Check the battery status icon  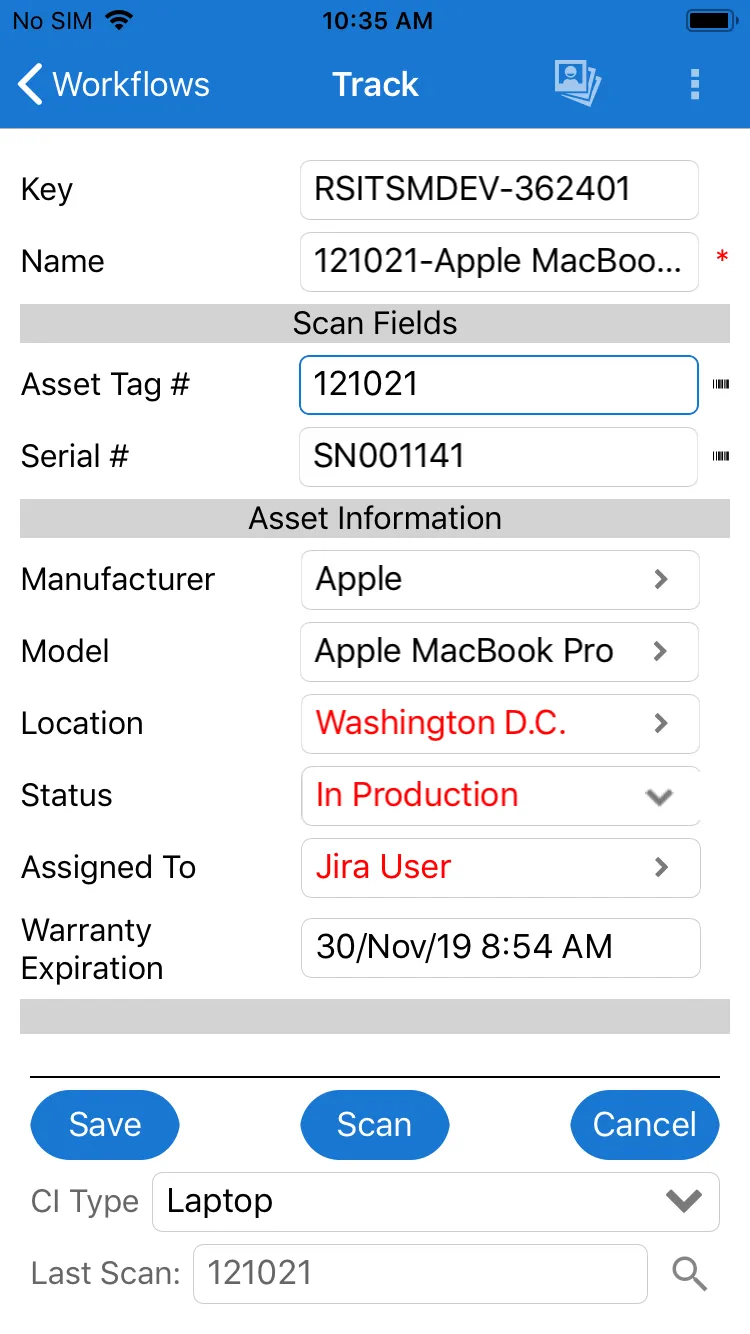(x=712, y=20)
